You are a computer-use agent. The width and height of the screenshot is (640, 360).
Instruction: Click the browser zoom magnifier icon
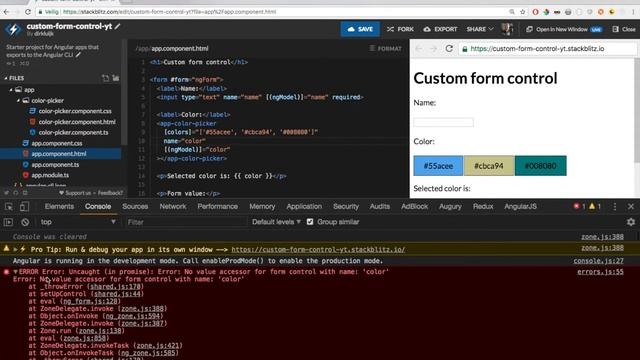(512, 12)
